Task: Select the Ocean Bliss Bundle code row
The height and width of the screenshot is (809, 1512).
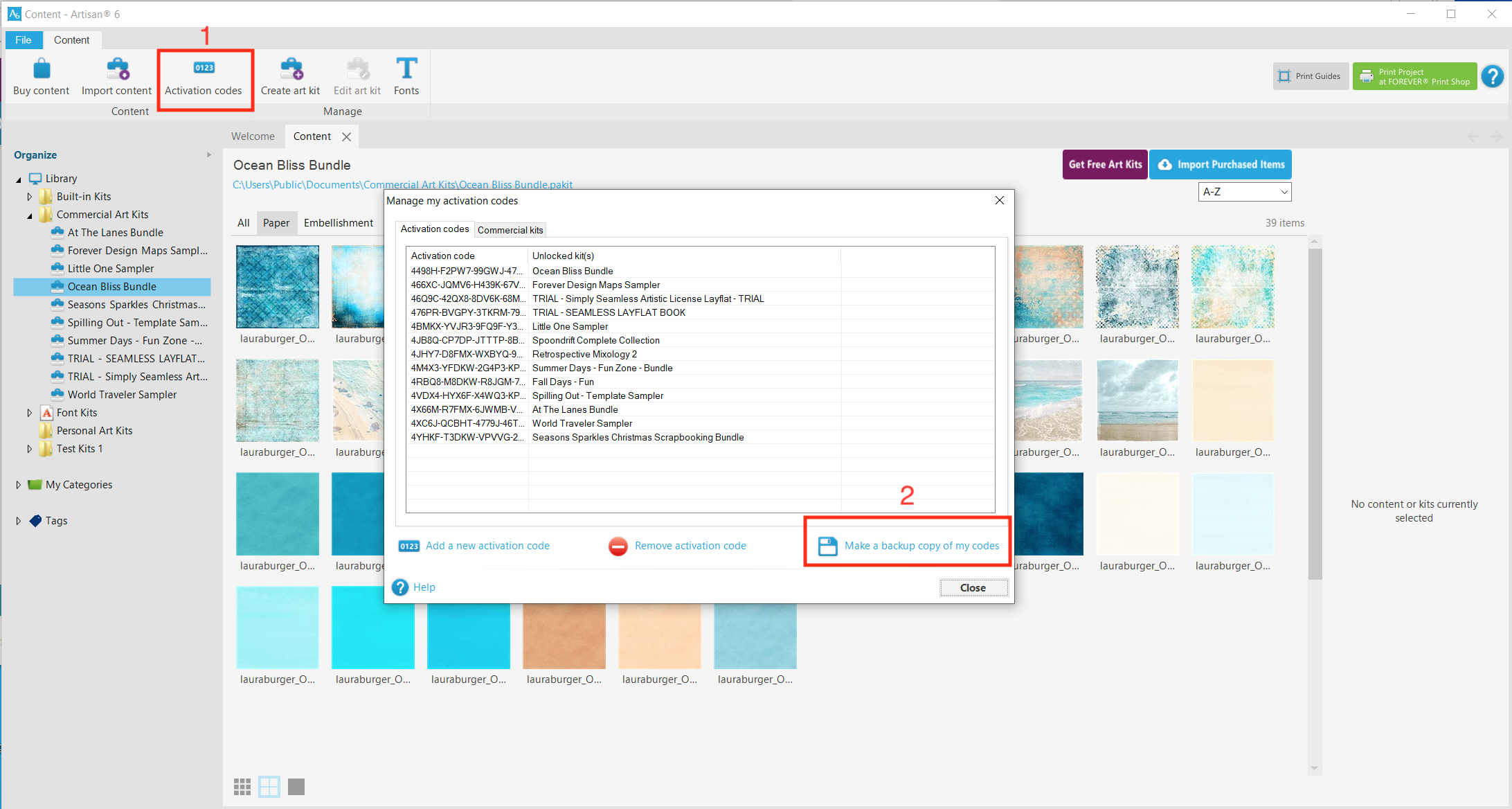Action: (700, 271)
